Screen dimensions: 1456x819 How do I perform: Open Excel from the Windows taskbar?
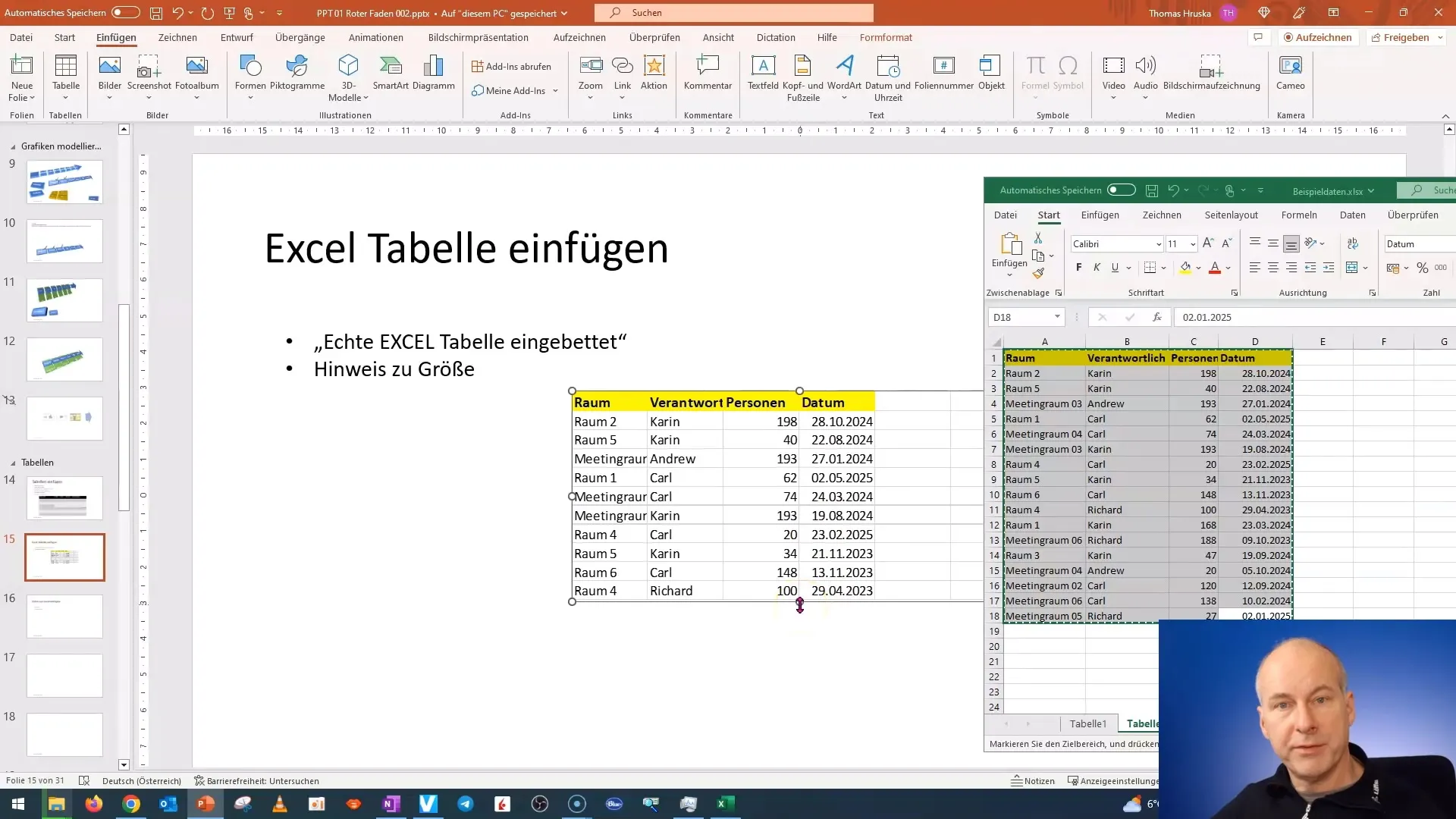(725, 804)
